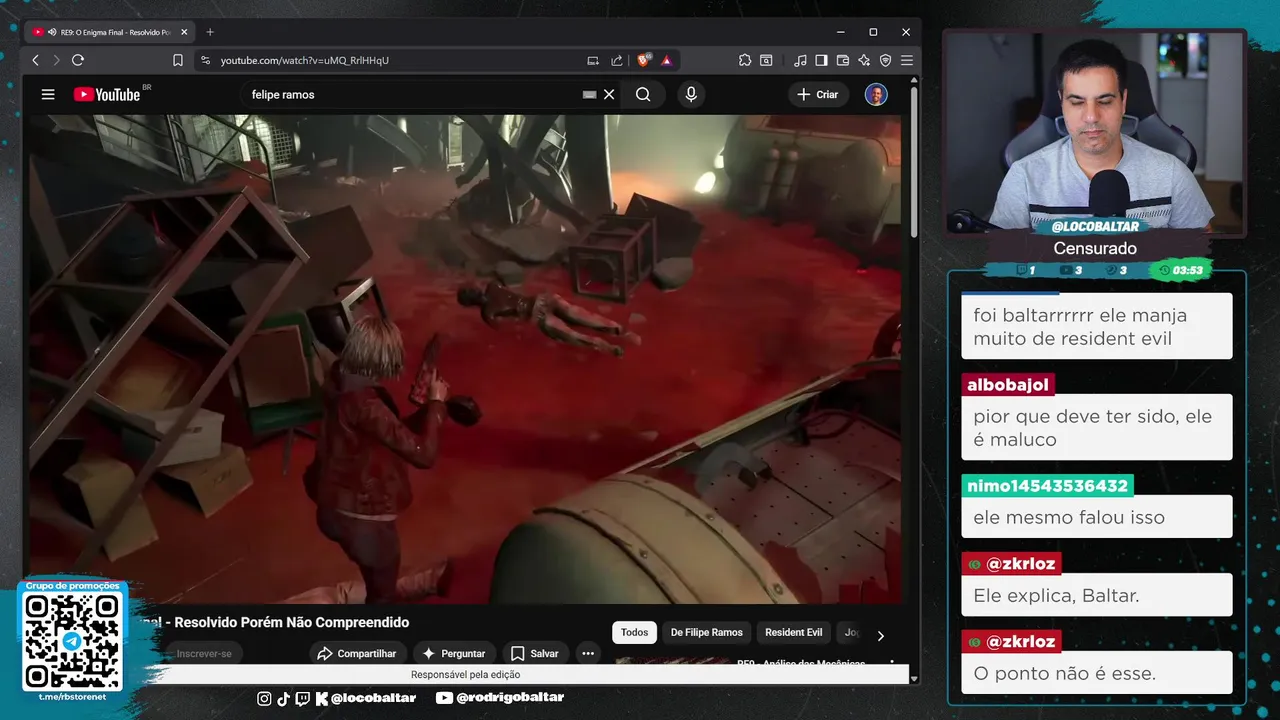Select the 'De Filipe Ramos' filter chip

[706, 632]
